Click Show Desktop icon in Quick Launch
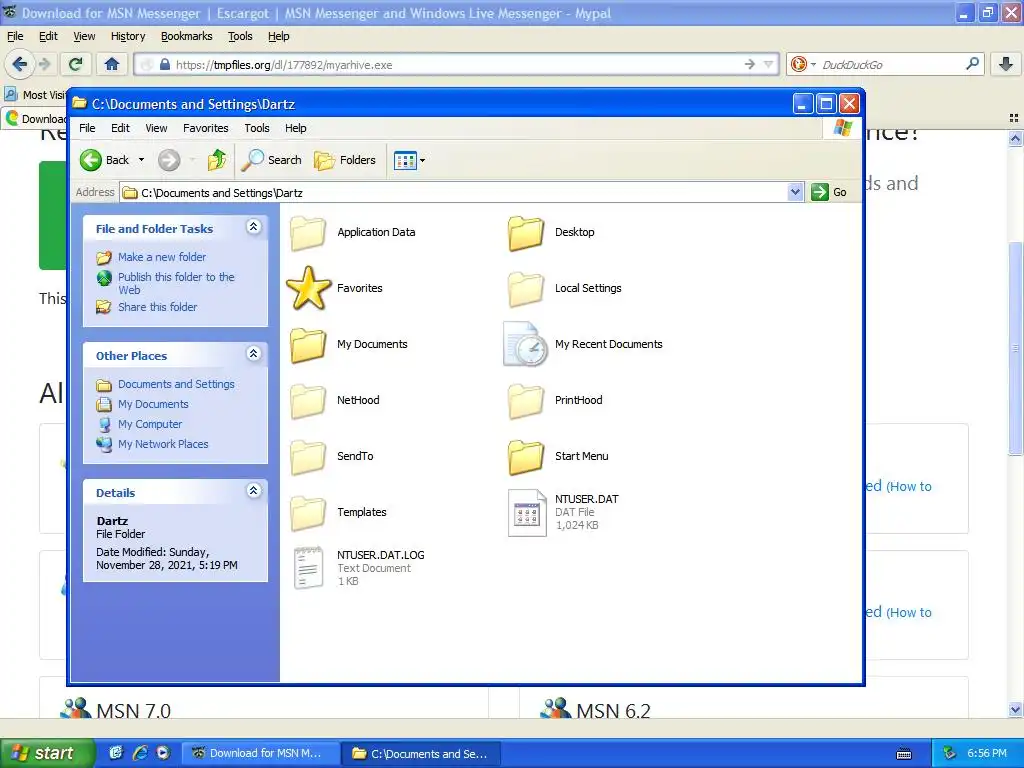Image resolution: width=1024 pixels, height=768 pixels. 116,753
